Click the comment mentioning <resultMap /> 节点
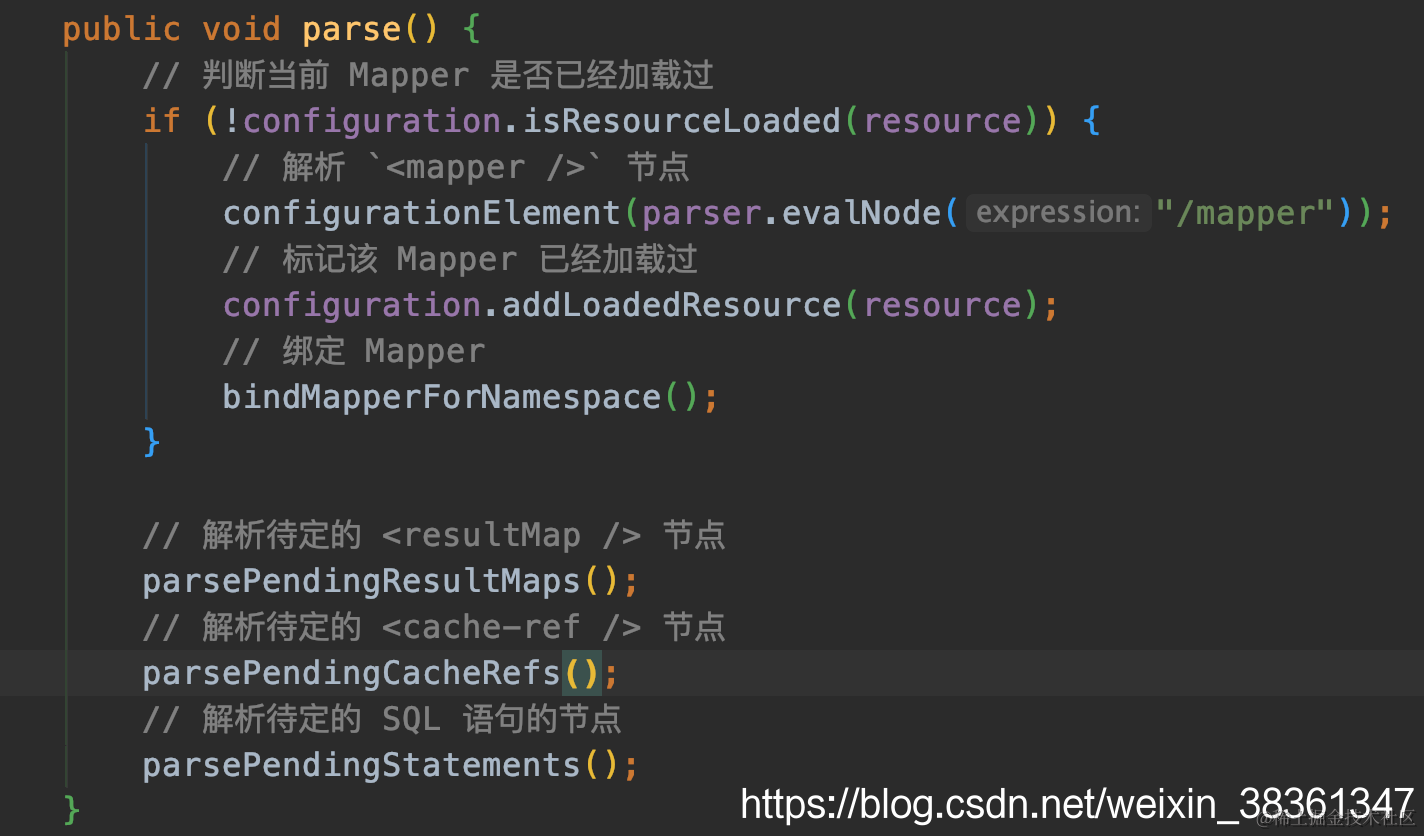 click(x=434, y=535)
